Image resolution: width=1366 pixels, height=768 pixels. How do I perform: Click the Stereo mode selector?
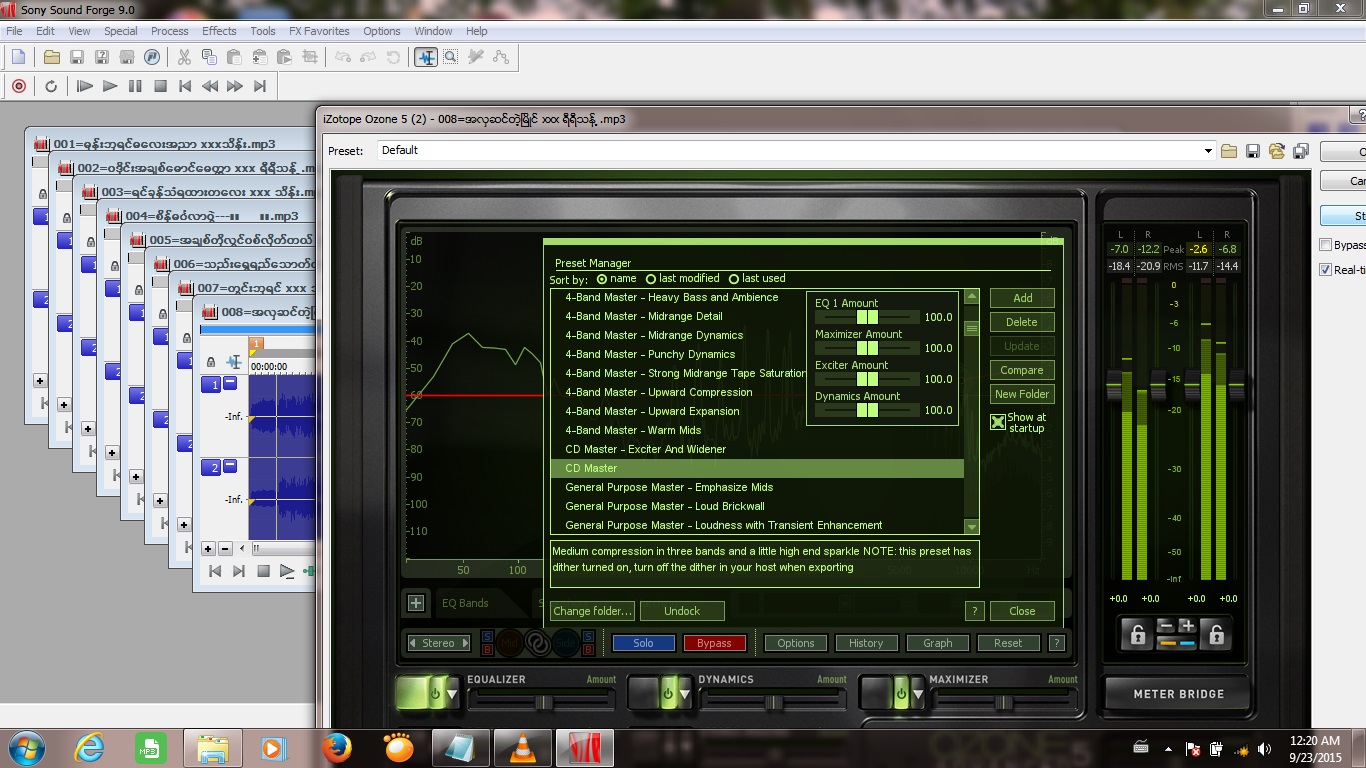coord(439,643)
